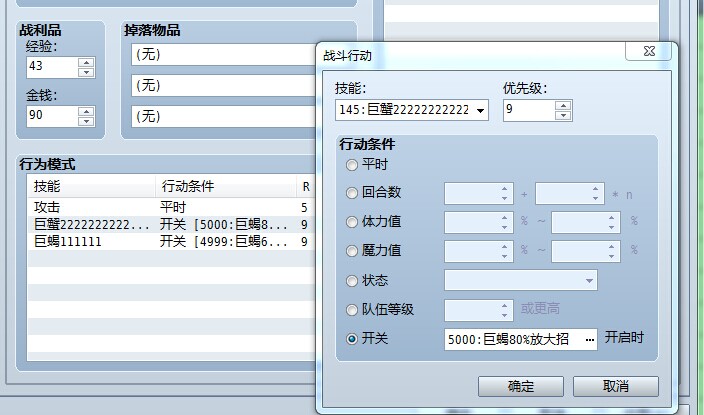Click the R column header

(x=306, y=186)
